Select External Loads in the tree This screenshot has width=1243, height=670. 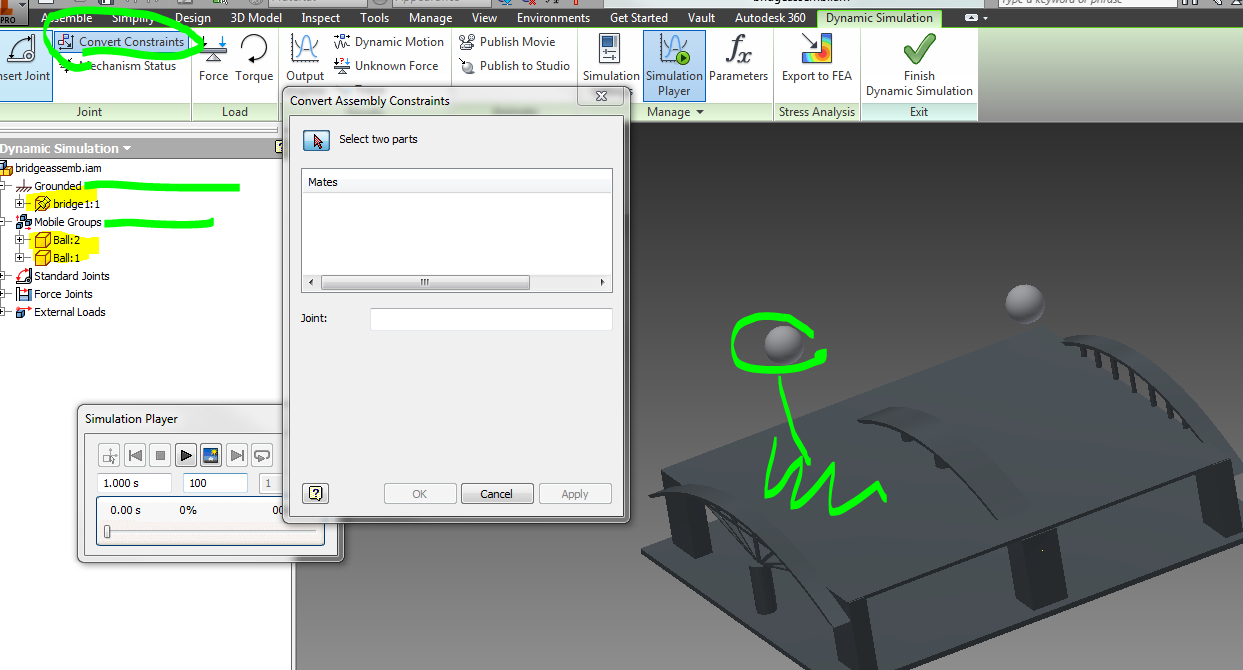pyautogui.click(x=69, y=312)
